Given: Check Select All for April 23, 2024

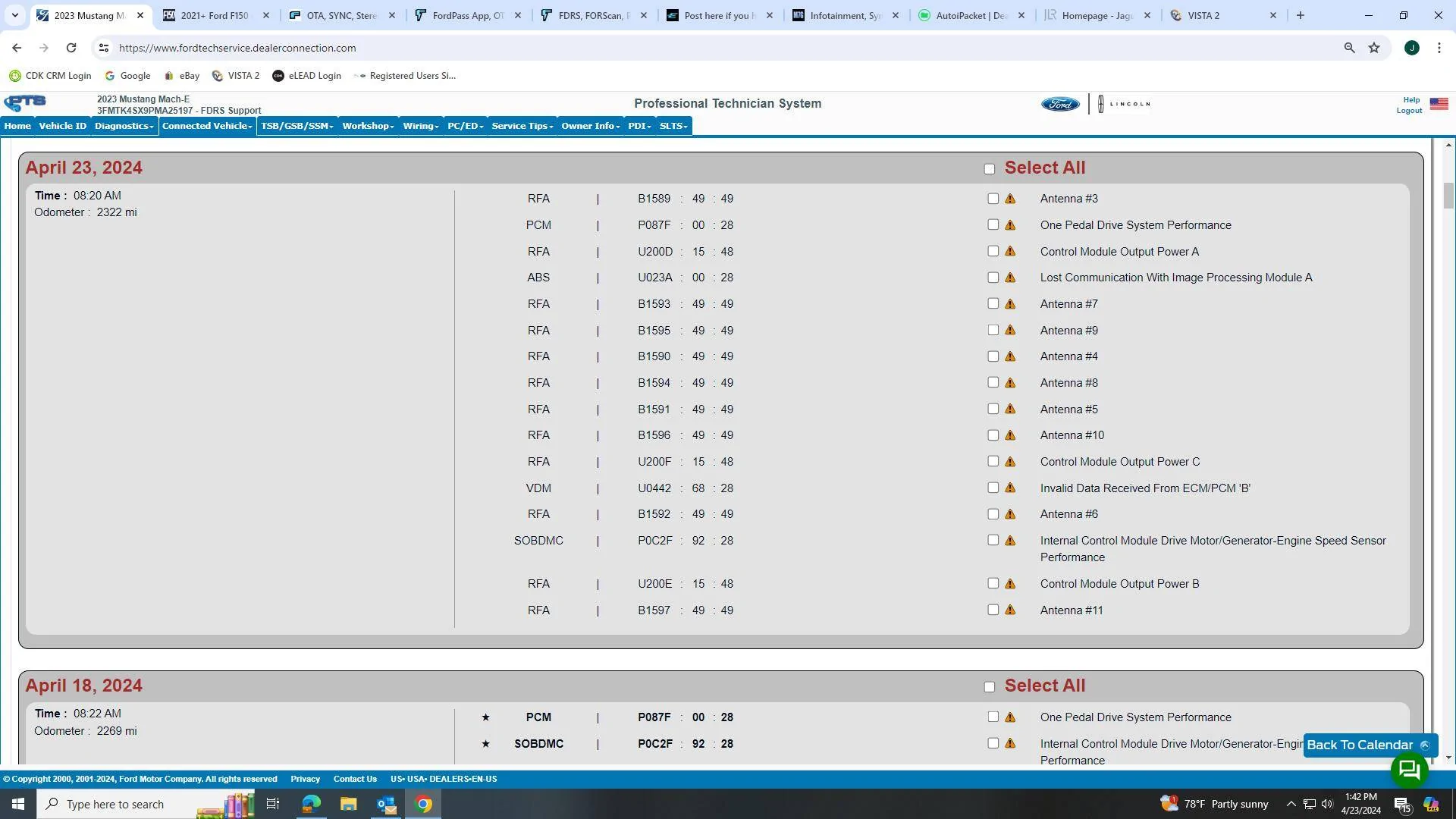Looking at the screenshot, I should tap(990, 169).
